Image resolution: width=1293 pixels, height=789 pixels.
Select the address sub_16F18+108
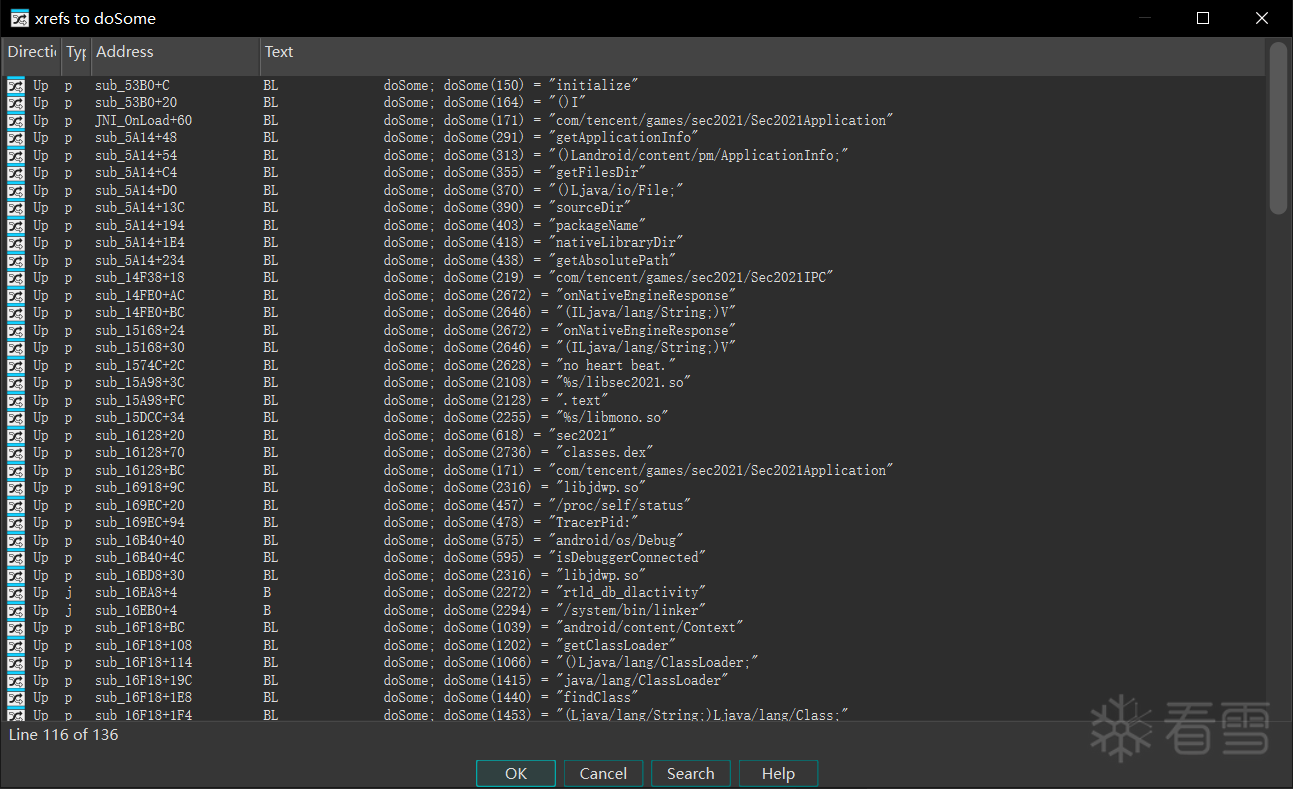[x=144, y=646]
